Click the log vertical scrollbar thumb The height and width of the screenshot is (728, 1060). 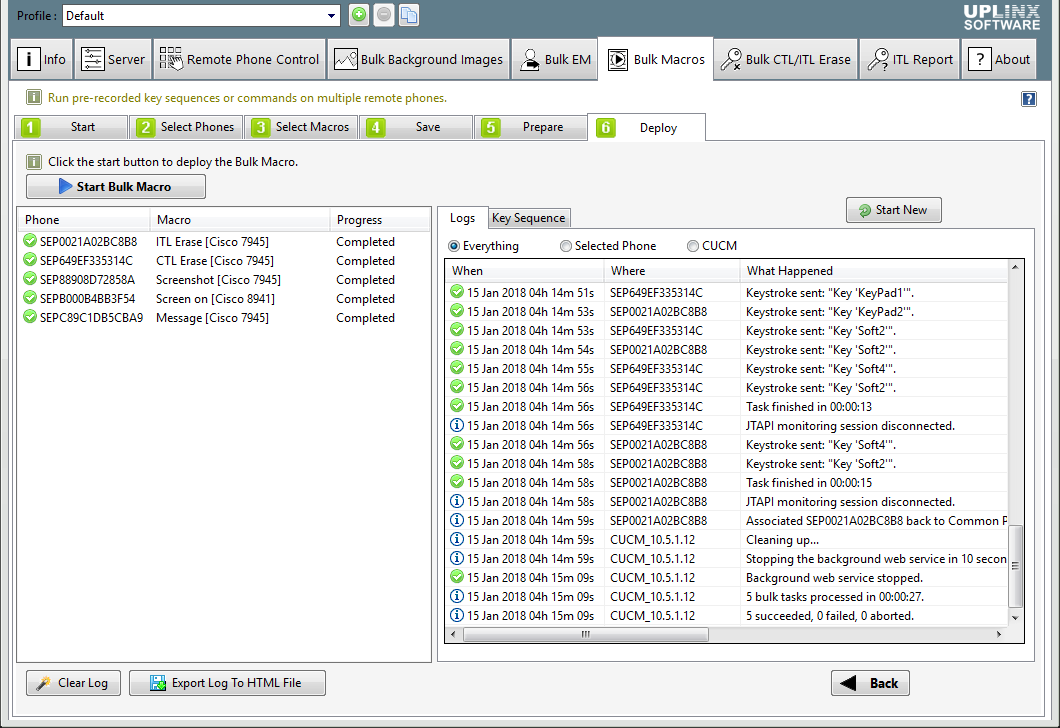click(1015, 566)
